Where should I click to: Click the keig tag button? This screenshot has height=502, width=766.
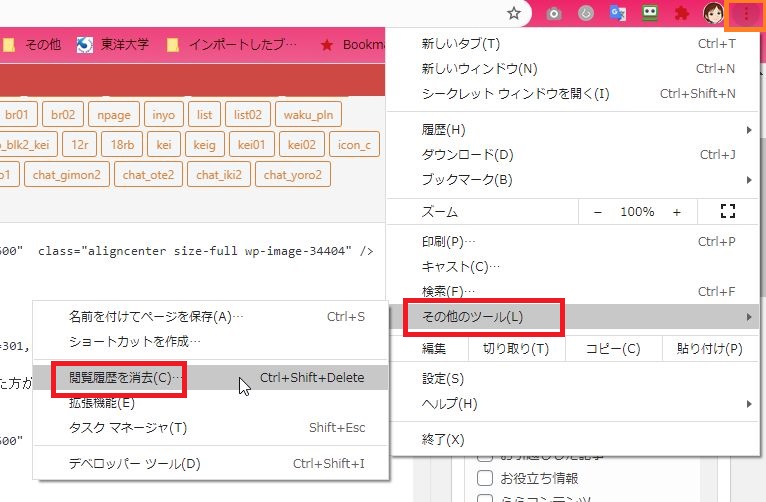[x=204, y=145]
